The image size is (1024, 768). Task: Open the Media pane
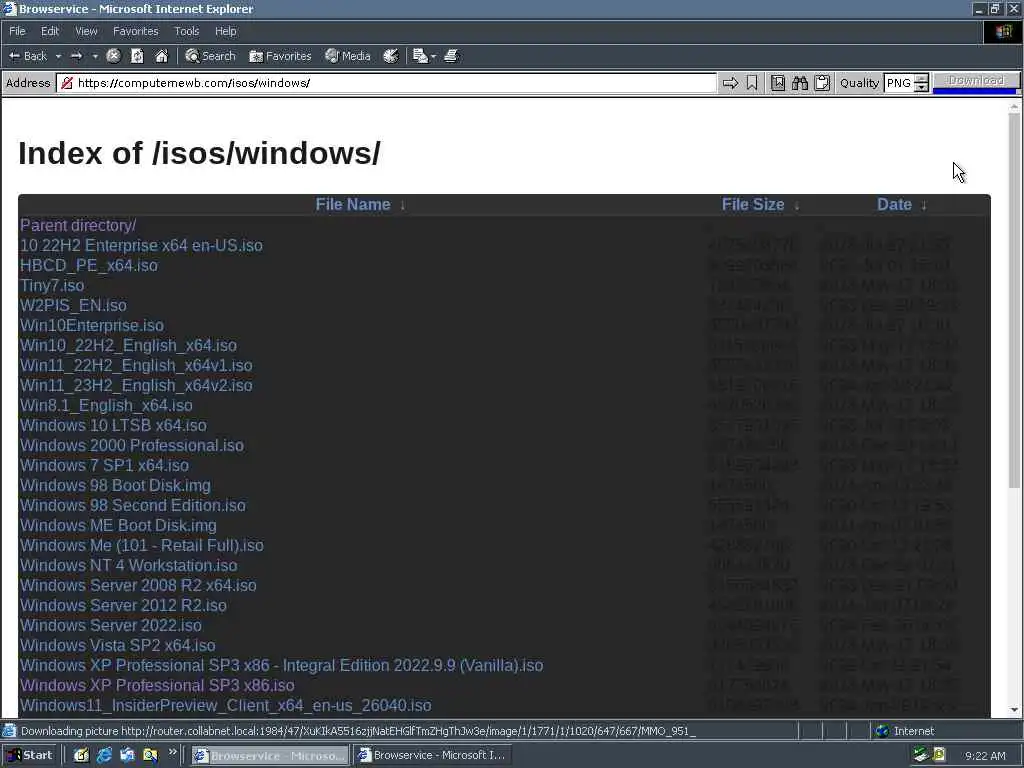(x=348, y=56)
